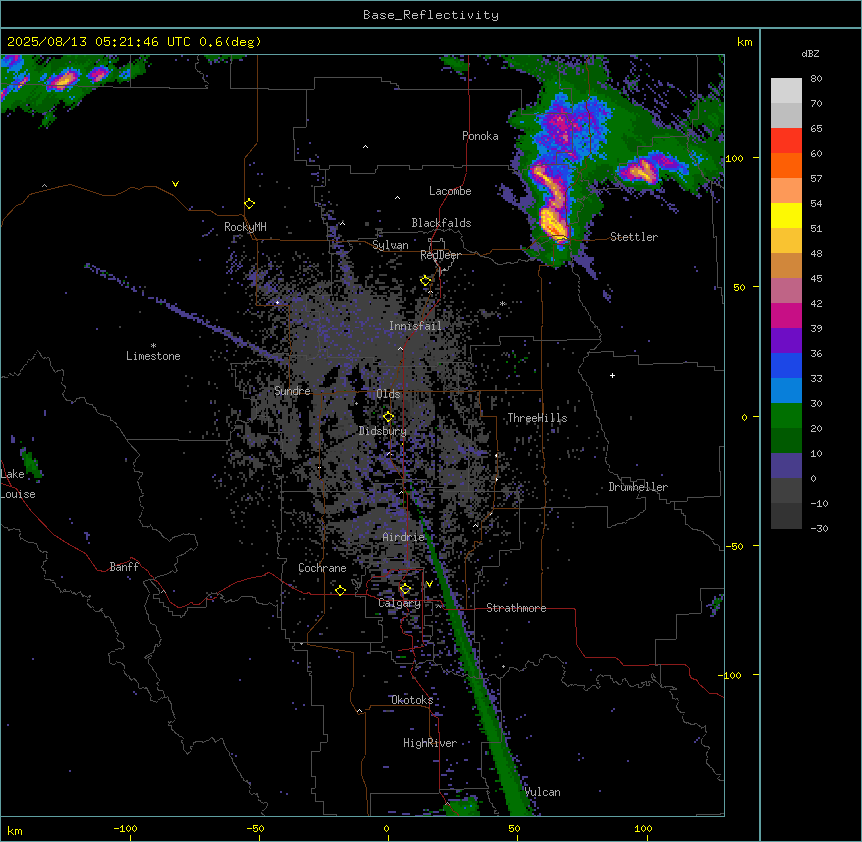Click the Vulcan label

(543, 792)
